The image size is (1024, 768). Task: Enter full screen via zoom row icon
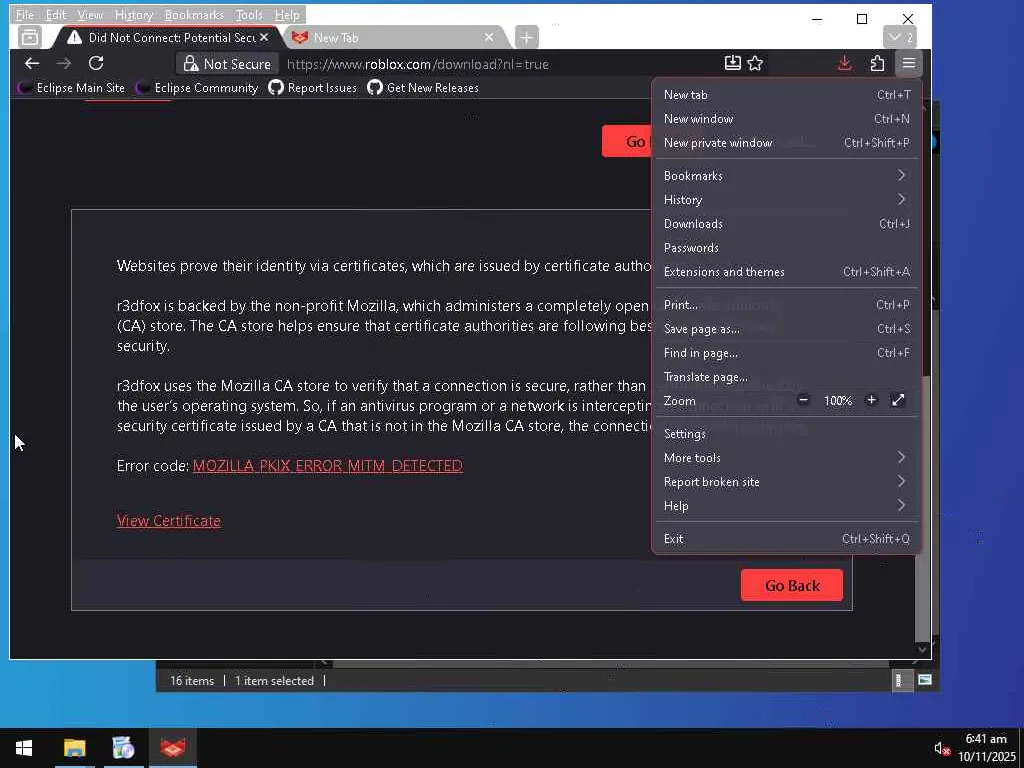tap(899, 400)
